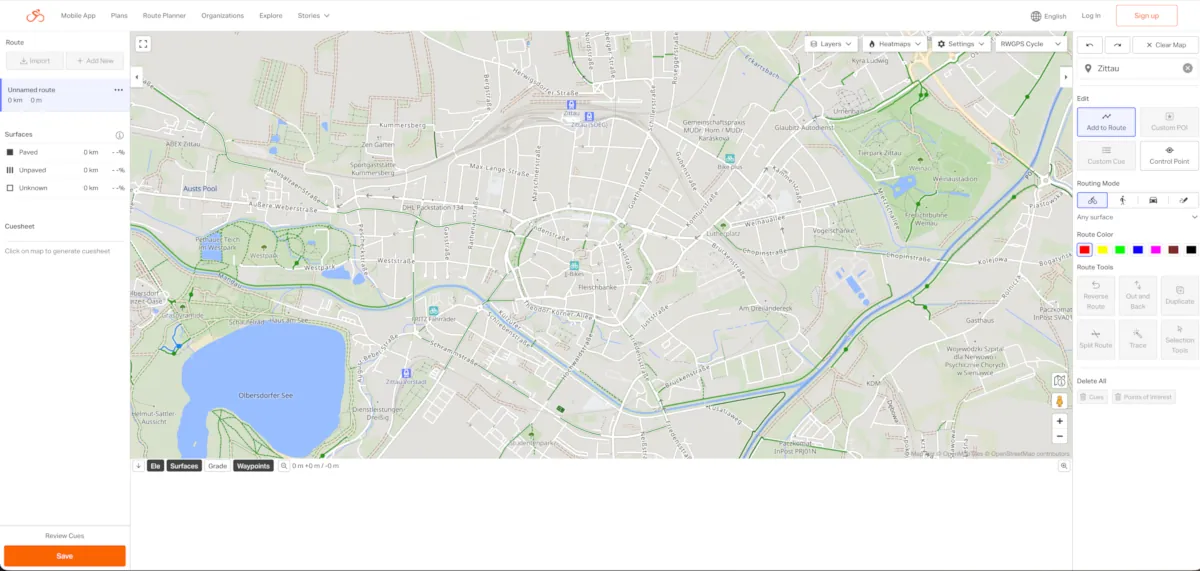1200x571 pixels.
Task: Click the undo arrow button
Action: pyautogui.click(x=1089, y=45)
